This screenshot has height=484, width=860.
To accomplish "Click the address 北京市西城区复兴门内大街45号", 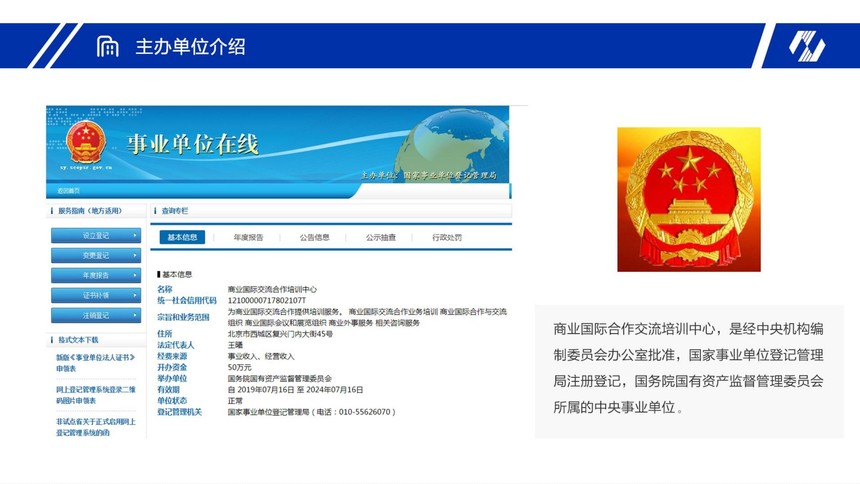I will tap(280, 334).
